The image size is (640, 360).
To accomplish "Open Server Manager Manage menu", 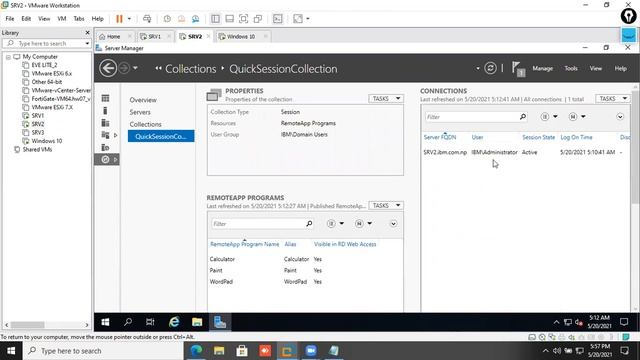I will pyautogui.click(x=542, y=69).
